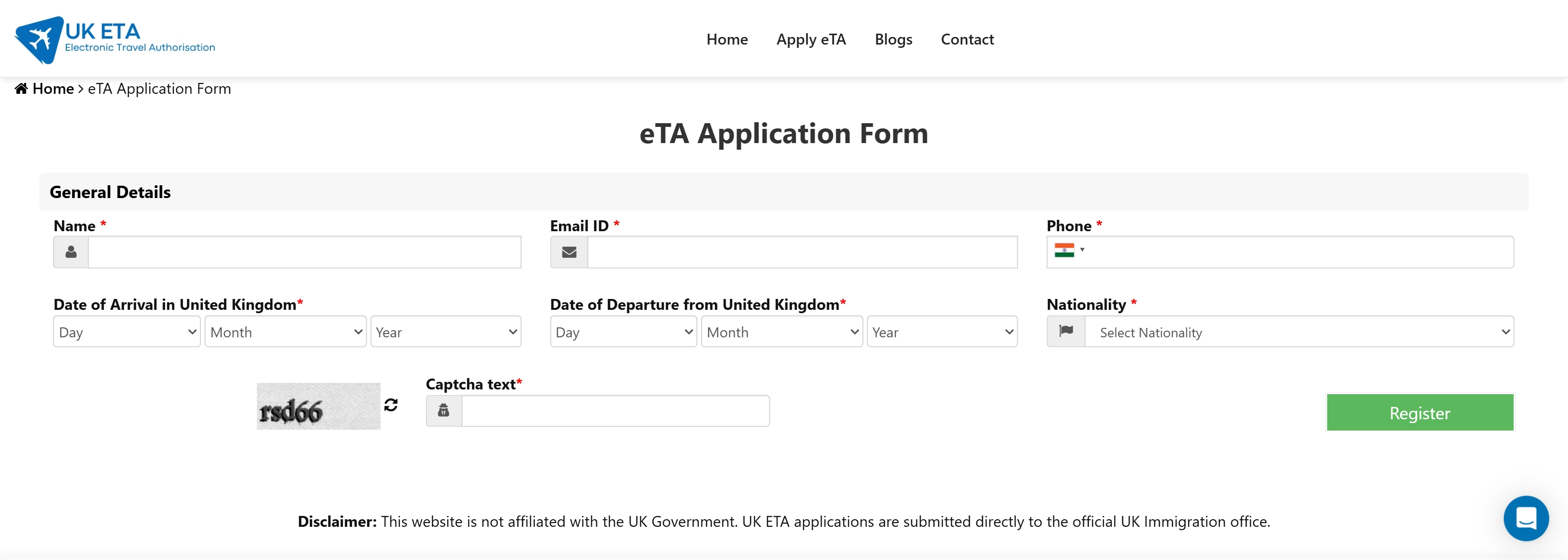
Task: Open the arrival Month dropdown
Action: click(286, 332)
